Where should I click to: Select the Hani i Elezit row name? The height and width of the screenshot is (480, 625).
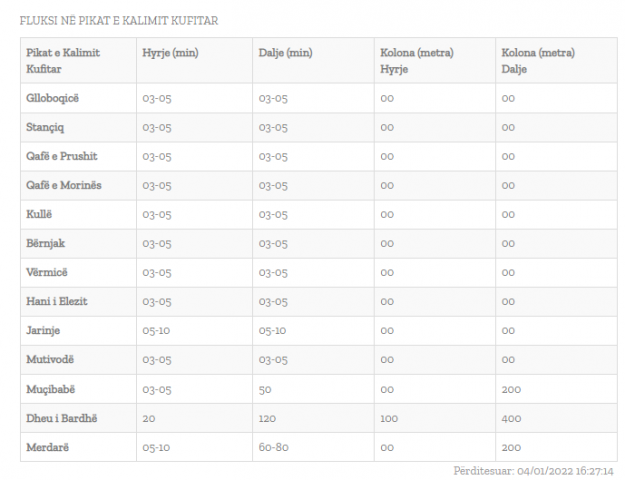(x=58, y=301)
